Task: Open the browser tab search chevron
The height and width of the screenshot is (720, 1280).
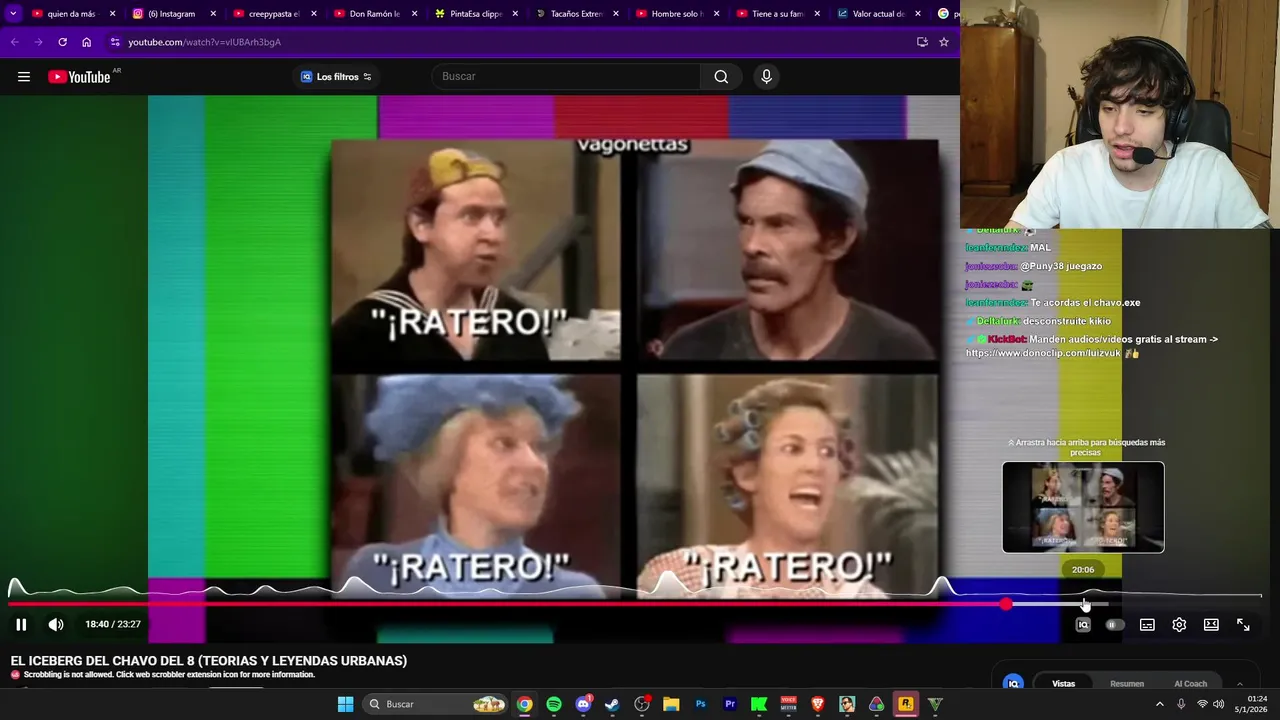Action: [x=13, y=14]
